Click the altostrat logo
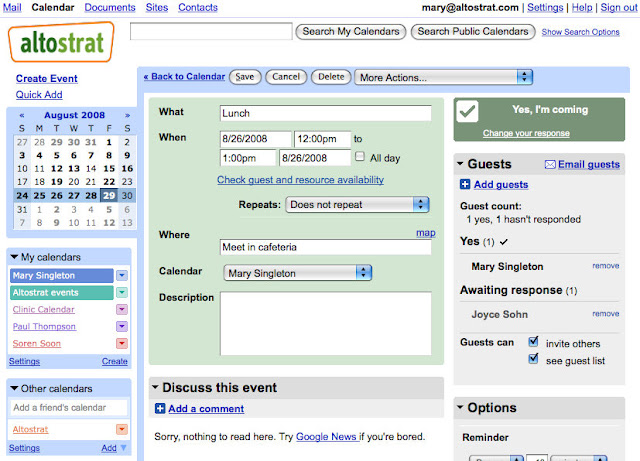Viewport: 640px width, 461px height. click(x=61, y=42)
